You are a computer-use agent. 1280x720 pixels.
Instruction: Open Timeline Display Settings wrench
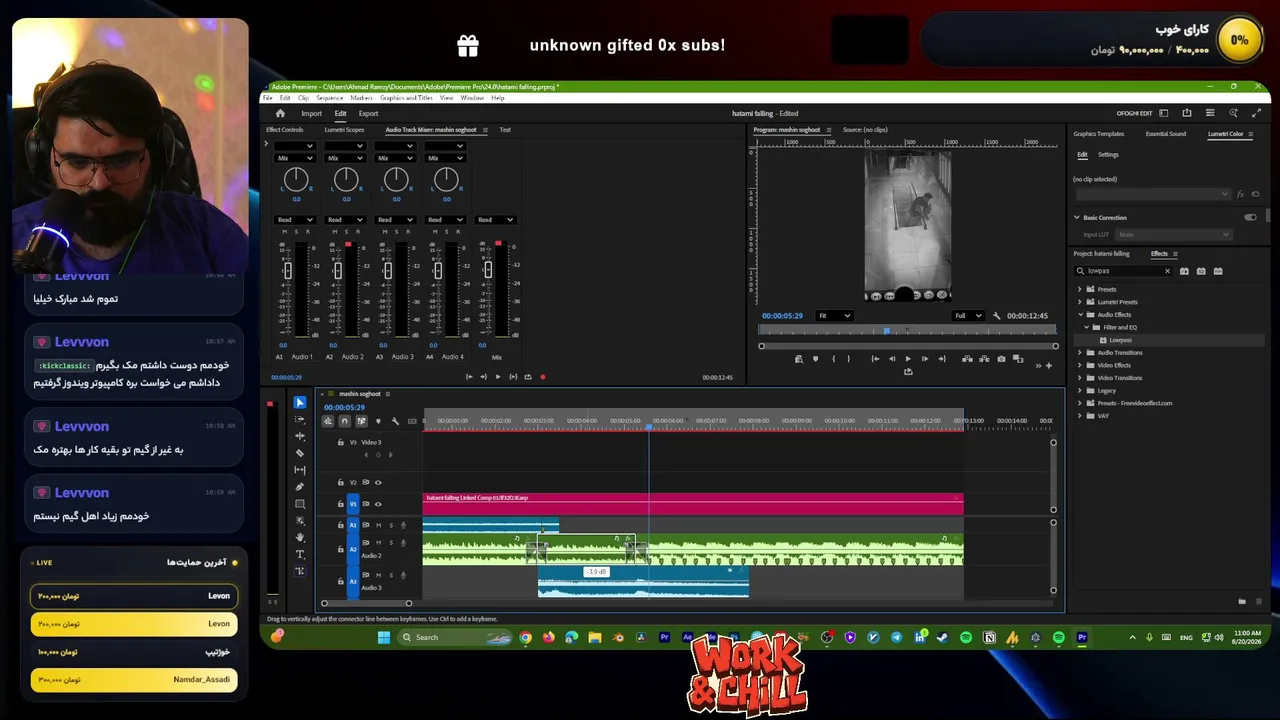(x=395, y=421)
